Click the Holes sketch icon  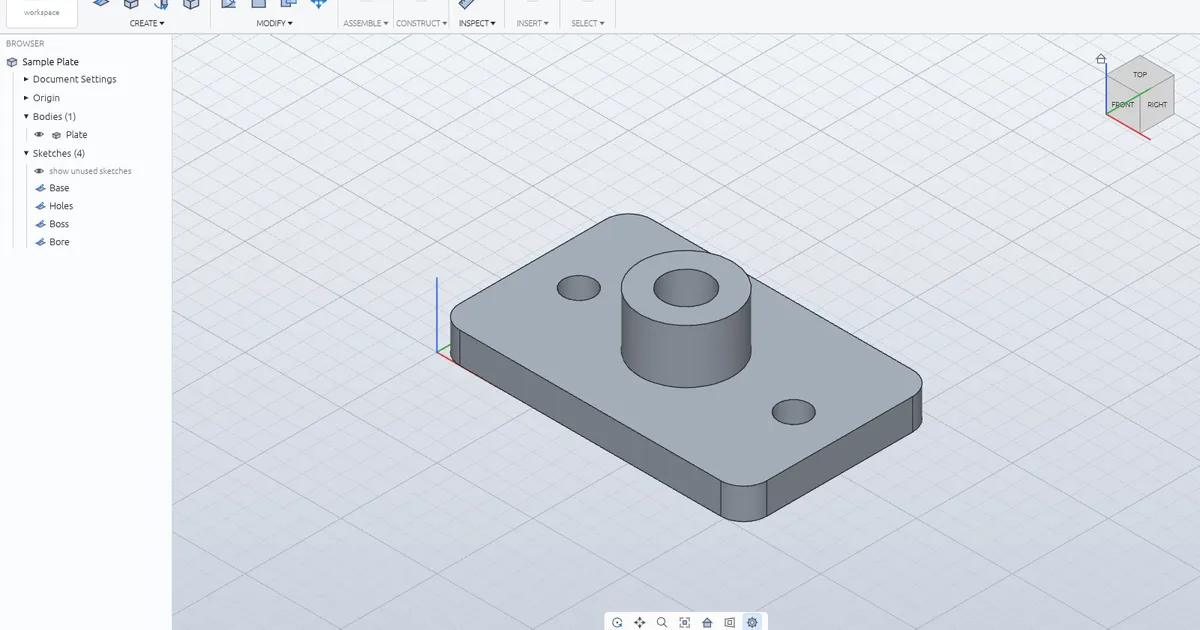click(x=40, y=206)
